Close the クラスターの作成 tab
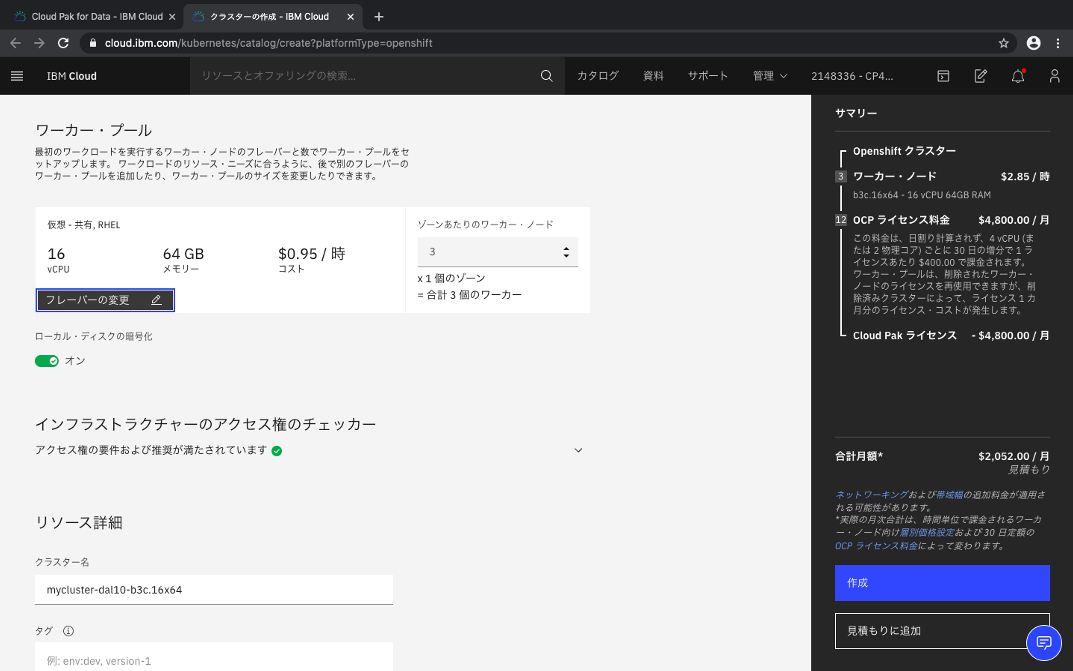Image resolution: width=1073 pixels, height=671 pixels. tap(350, 16)
